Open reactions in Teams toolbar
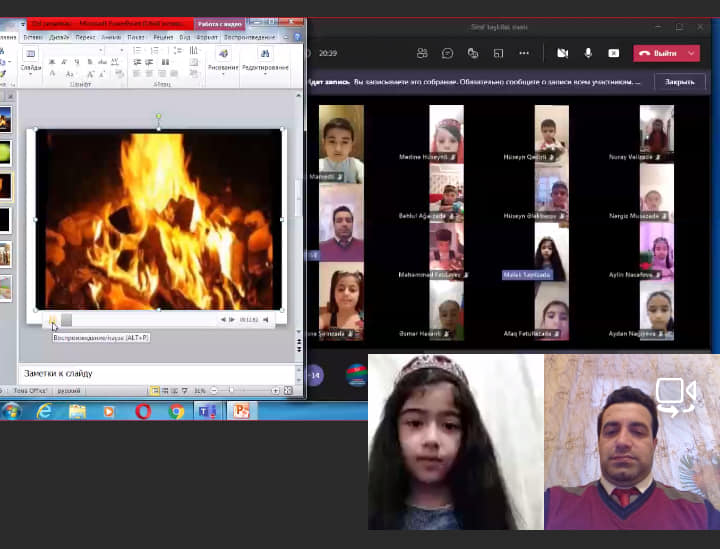Viewport: 720px width, 549px height. pos(472,53)
